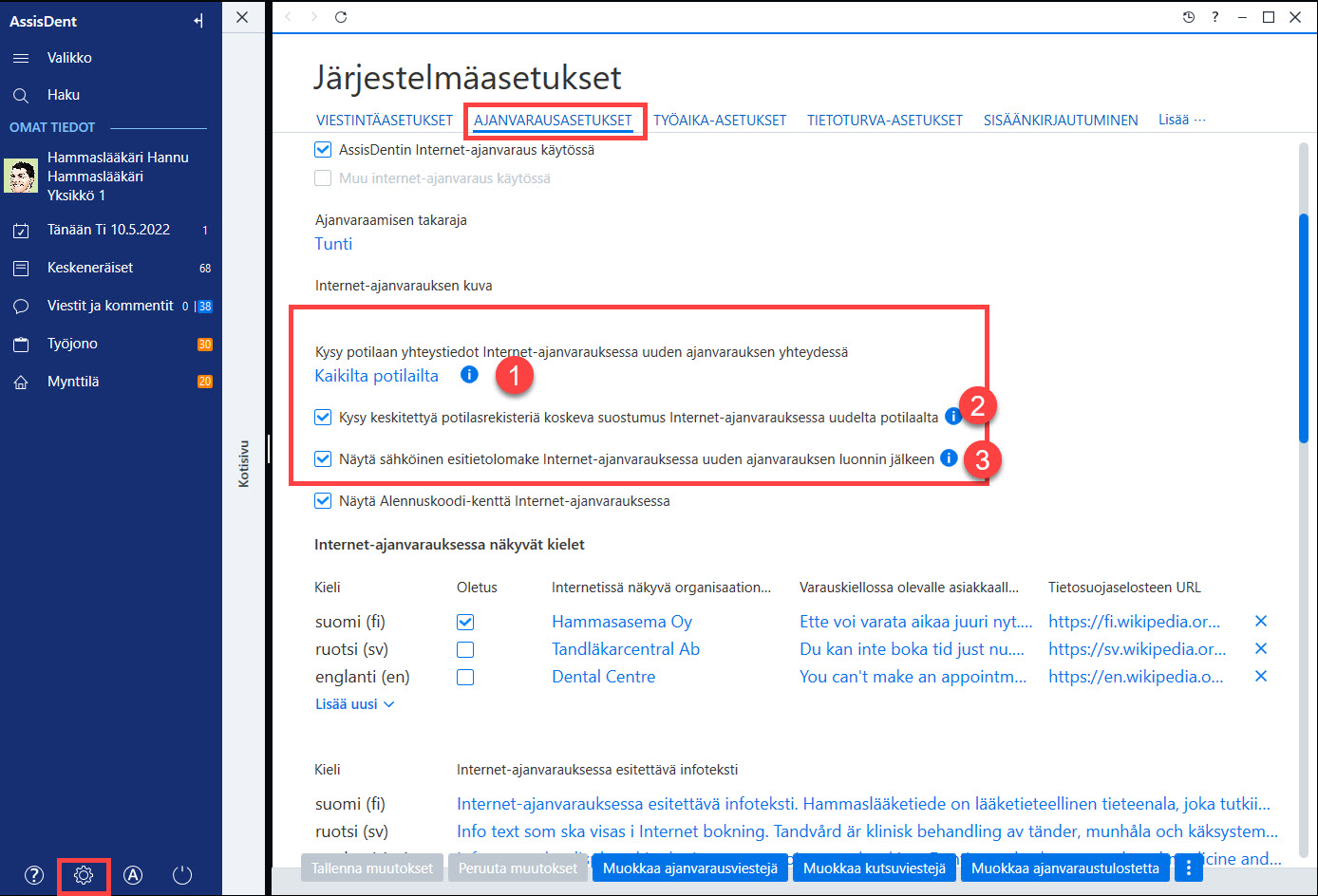Click info icon next to Kaikilta potilailta
Image resolution: width=1318 pixels, height=896 pixels.
[469, 375]
